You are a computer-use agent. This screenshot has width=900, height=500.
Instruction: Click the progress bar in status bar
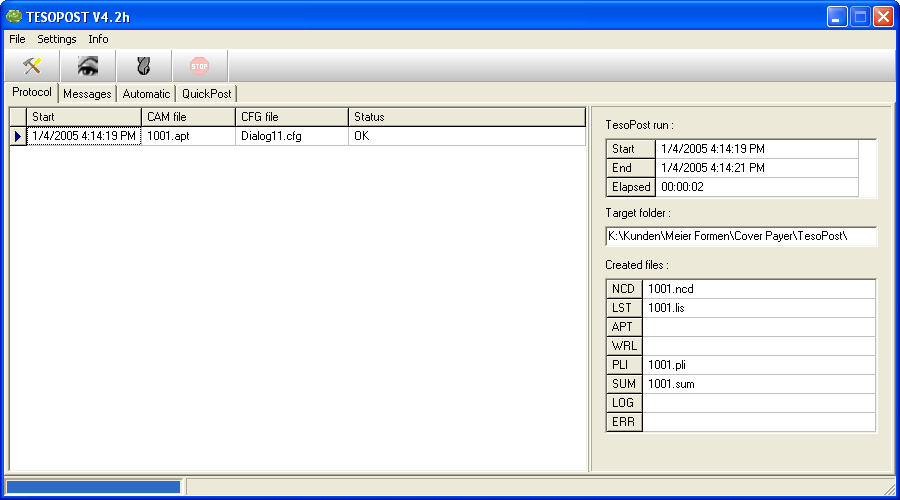(x=94, y=487)
